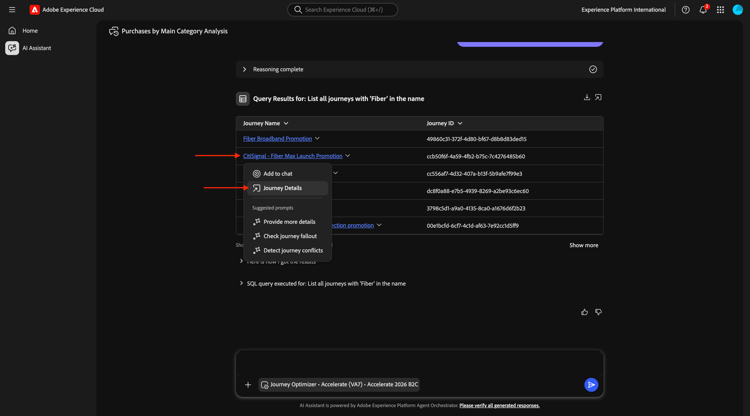
Task: Send the chat message
Action: (591, 384)
